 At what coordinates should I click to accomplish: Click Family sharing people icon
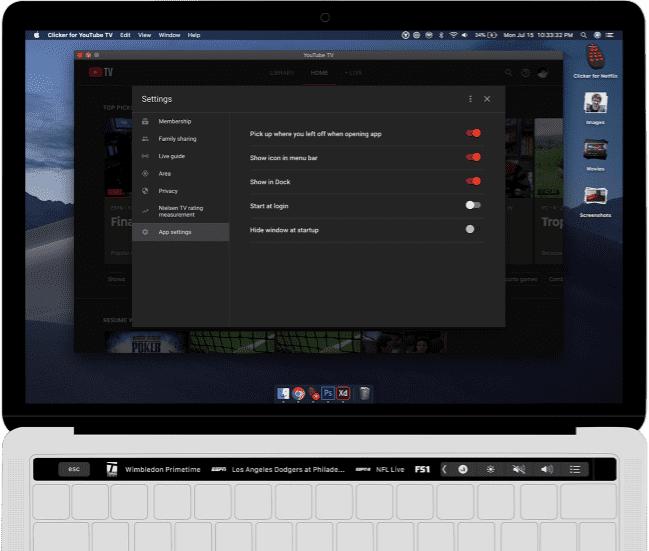[x=145, y=139]
